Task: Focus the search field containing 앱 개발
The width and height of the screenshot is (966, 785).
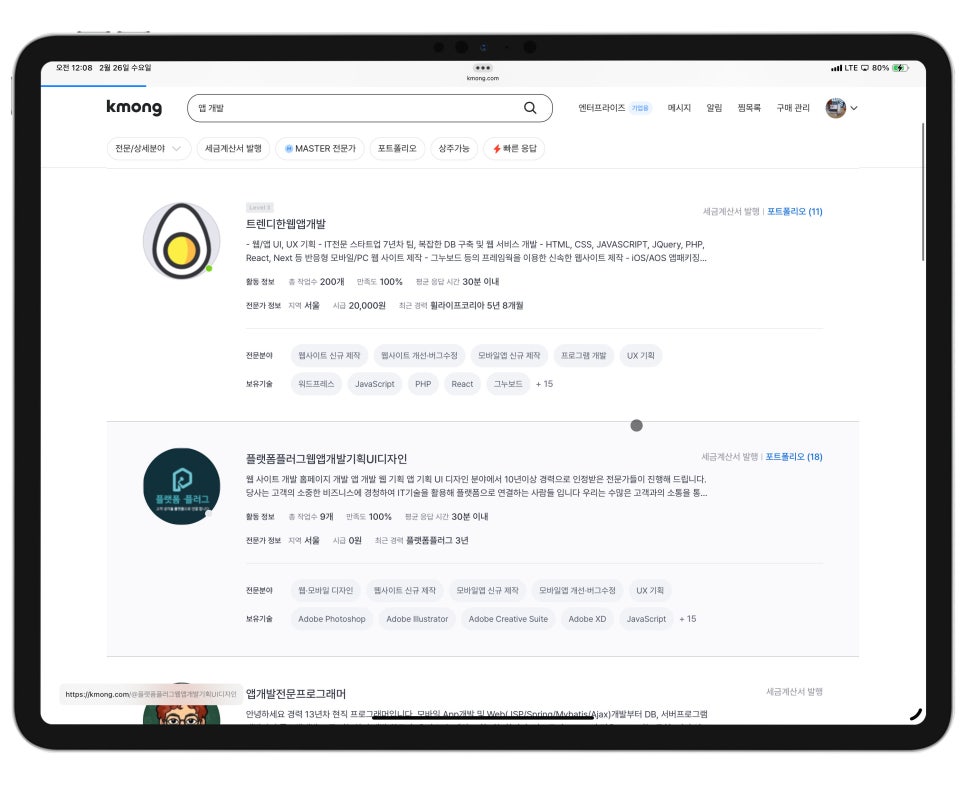Action: [370, 108]
